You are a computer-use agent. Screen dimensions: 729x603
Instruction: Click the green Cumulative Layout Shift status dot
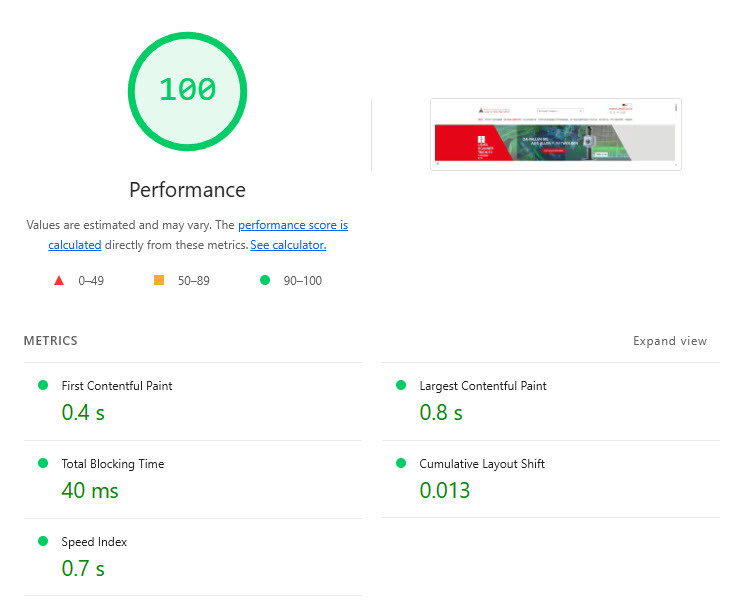(401, 463)
